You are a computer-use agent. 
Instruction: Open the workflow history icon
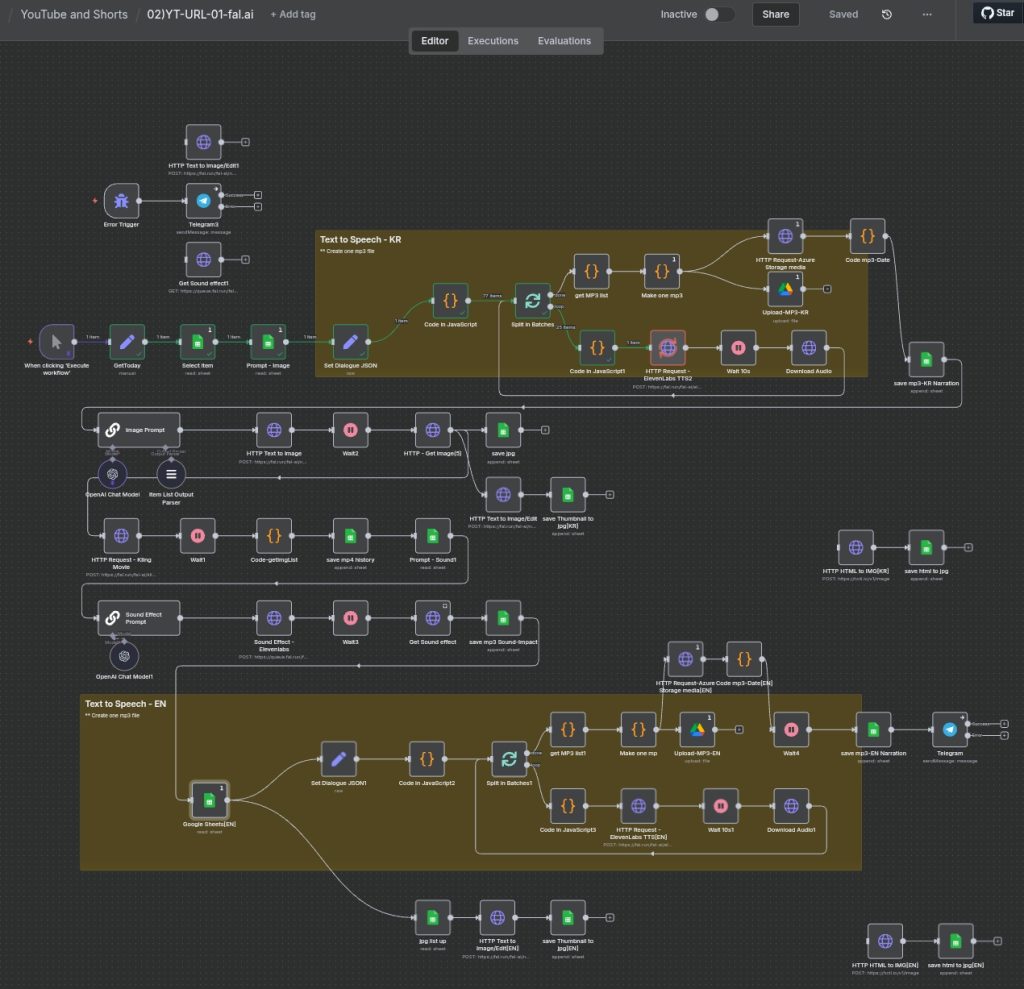pos(887,14)
